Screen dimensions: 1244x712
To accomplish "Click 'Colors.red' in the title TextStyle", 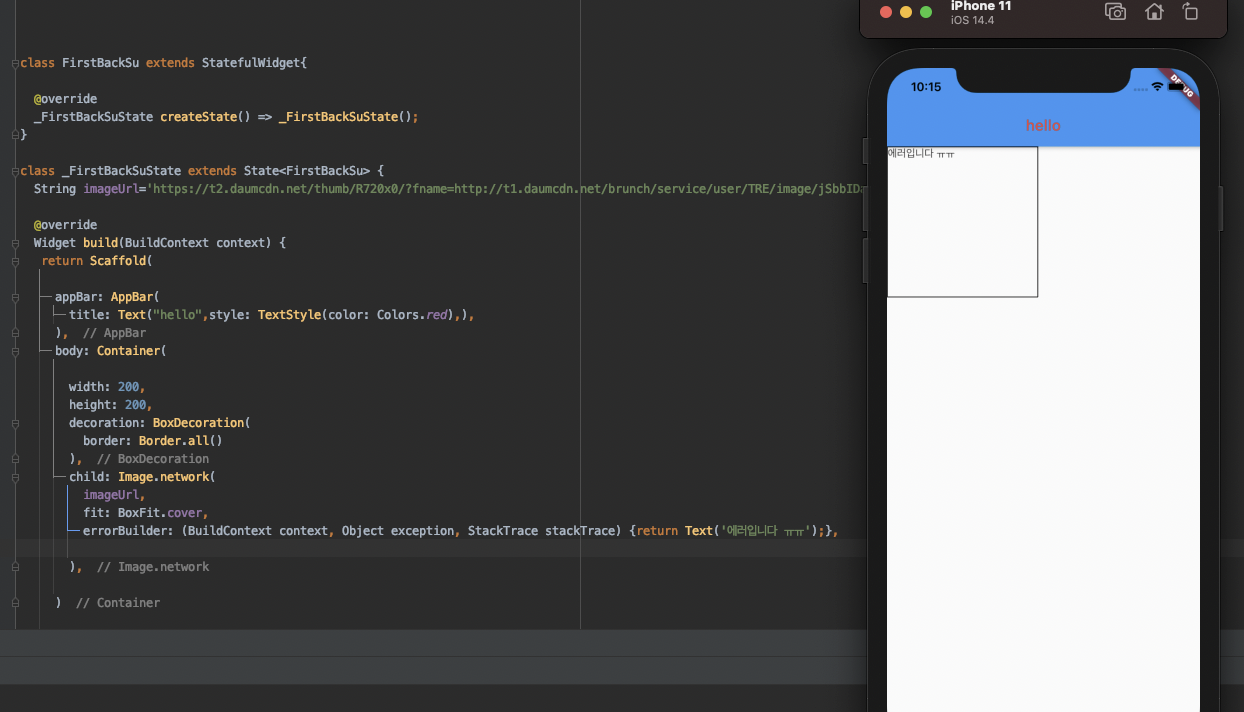I will click(412, 315).
